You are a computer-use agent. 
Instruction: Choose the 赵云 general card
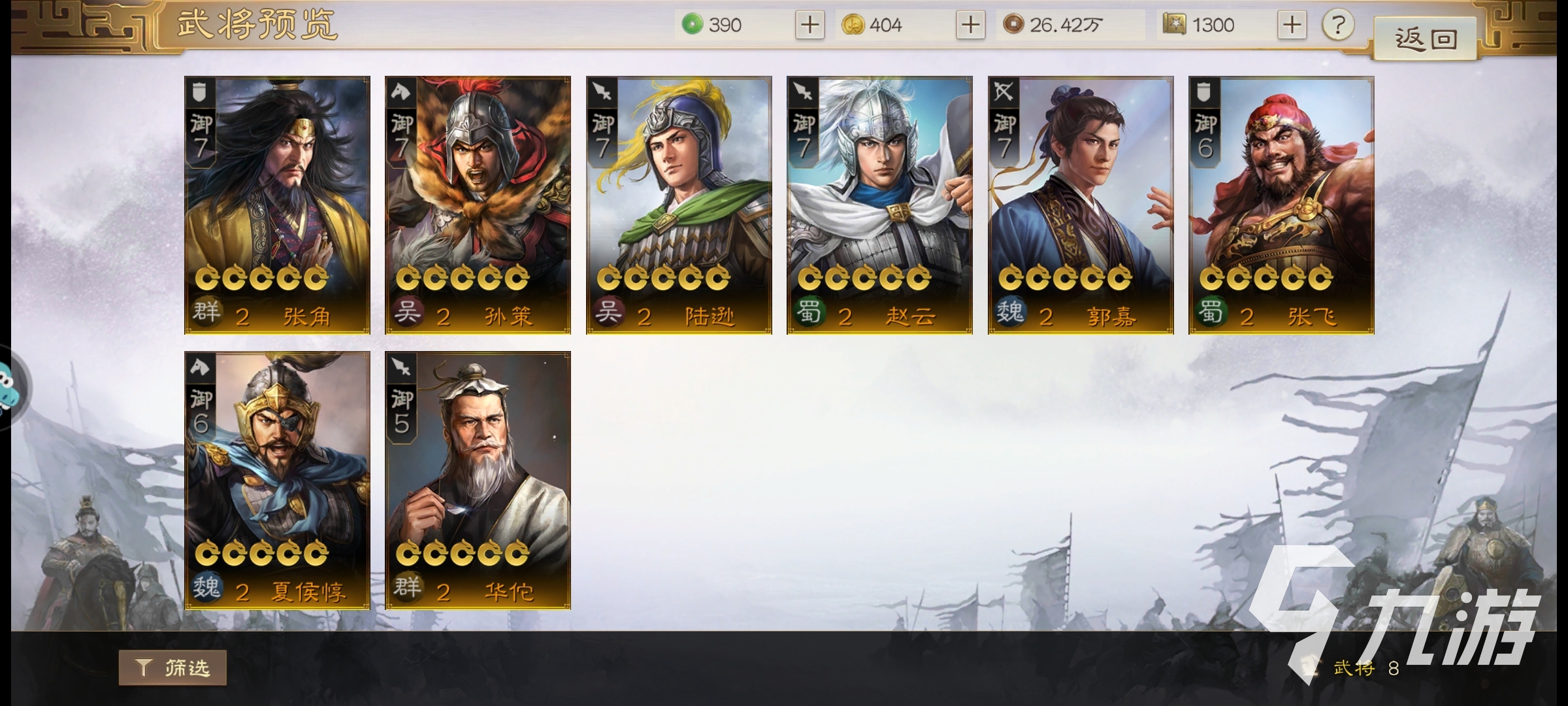coord(879,205)
